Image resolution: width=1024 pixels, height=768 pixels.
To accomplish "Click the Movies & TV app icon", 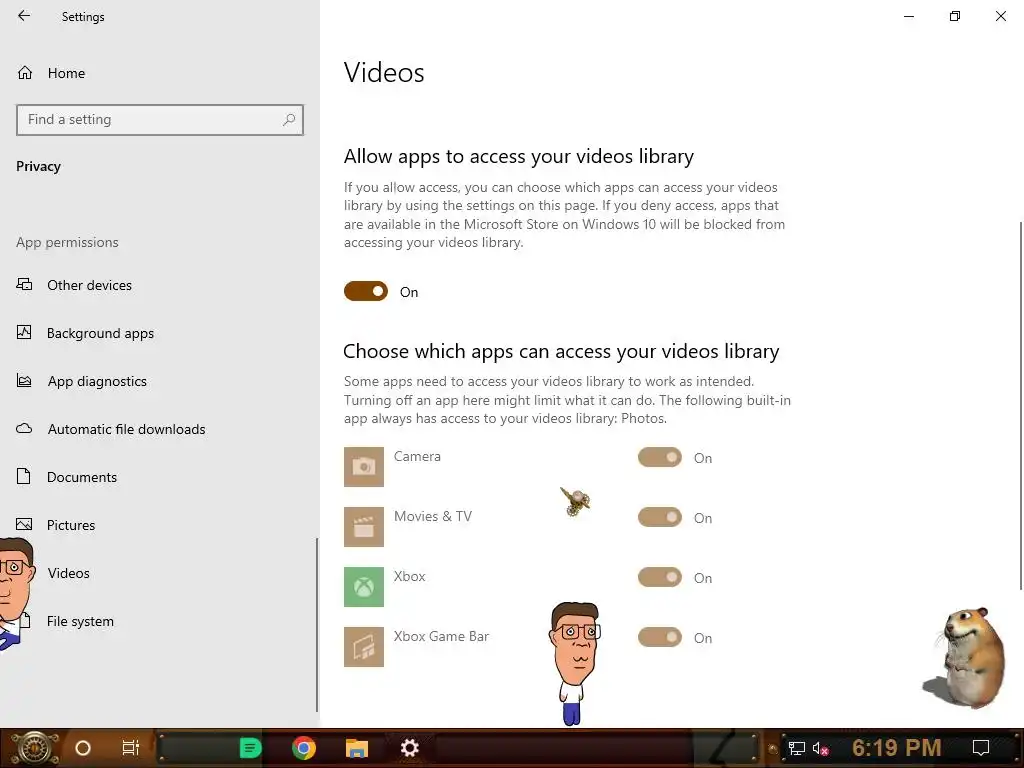I will click(364, 527).
